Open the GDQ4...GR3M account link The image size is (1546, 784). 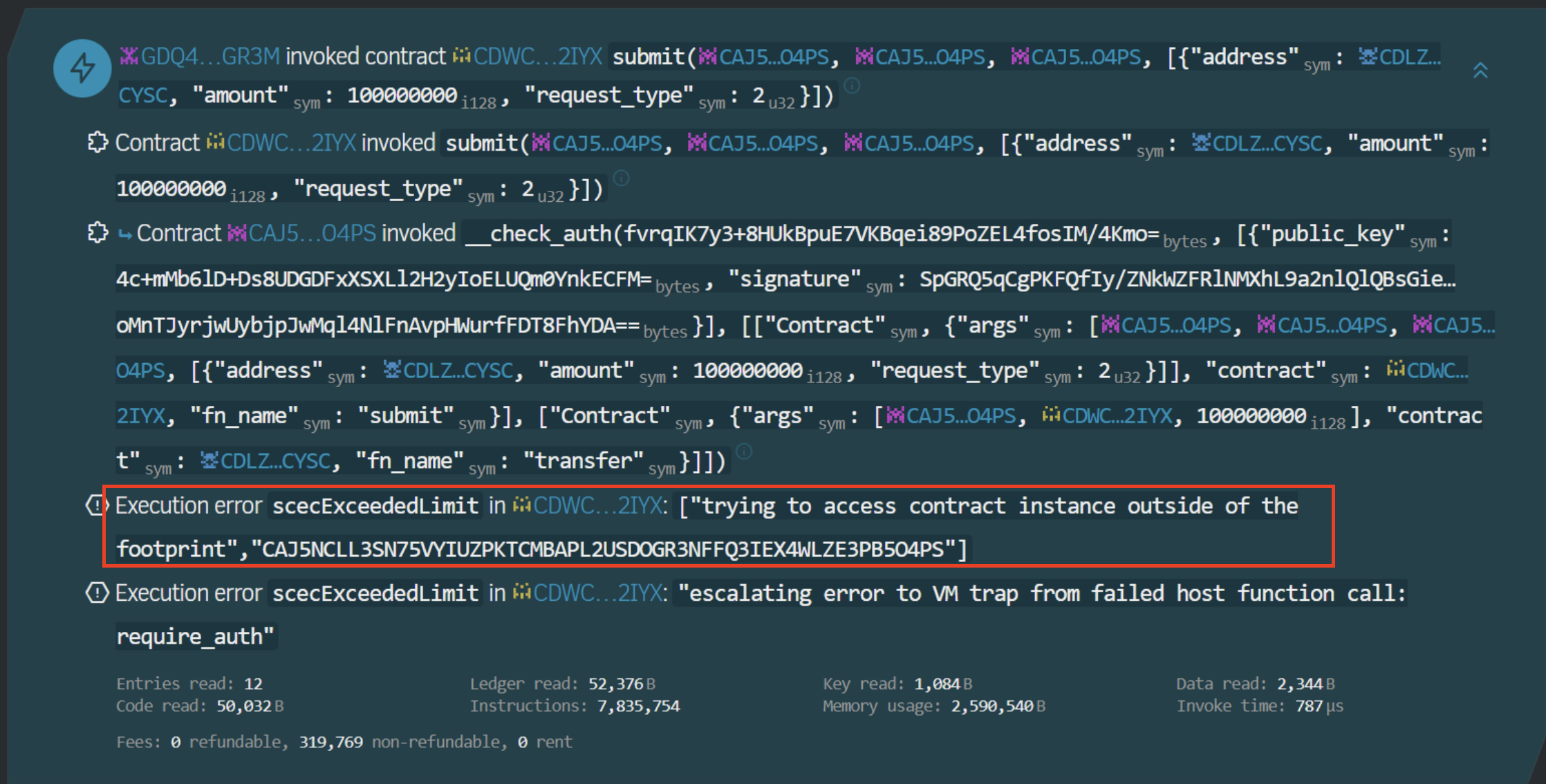(209, 56)
